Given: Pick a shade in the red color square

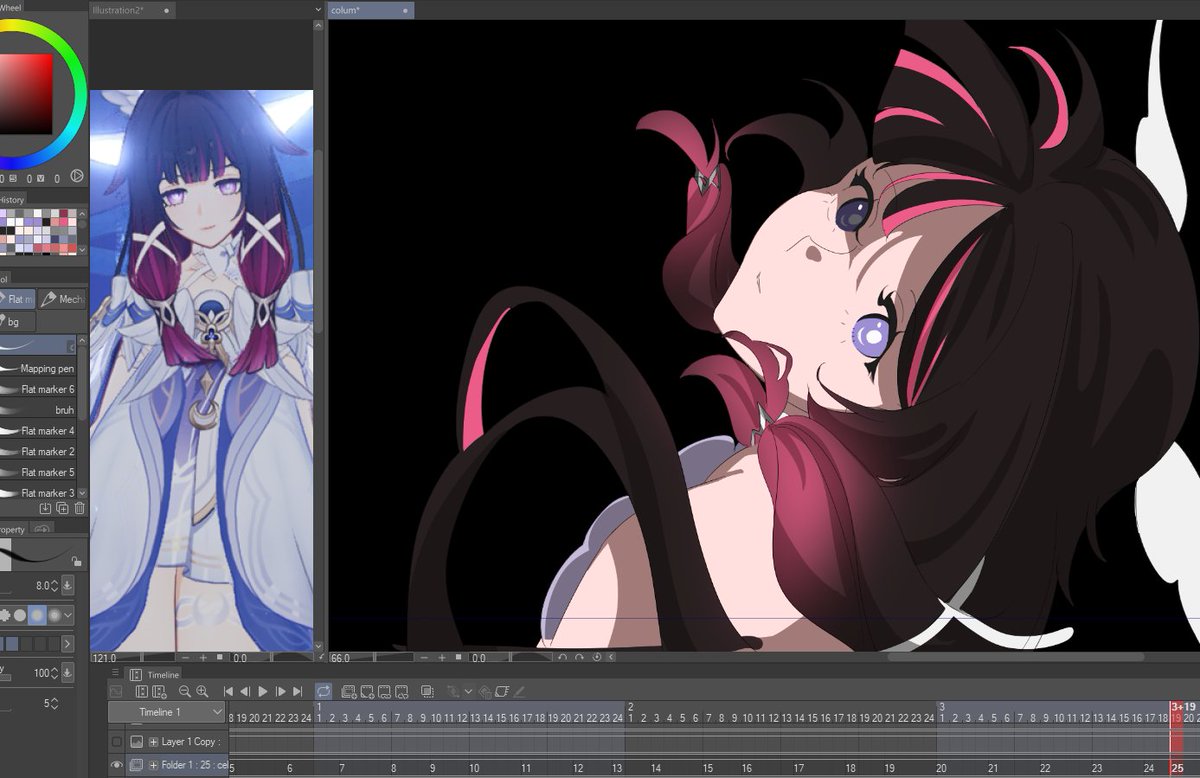Looking at the screenshot, I should 26,93.
